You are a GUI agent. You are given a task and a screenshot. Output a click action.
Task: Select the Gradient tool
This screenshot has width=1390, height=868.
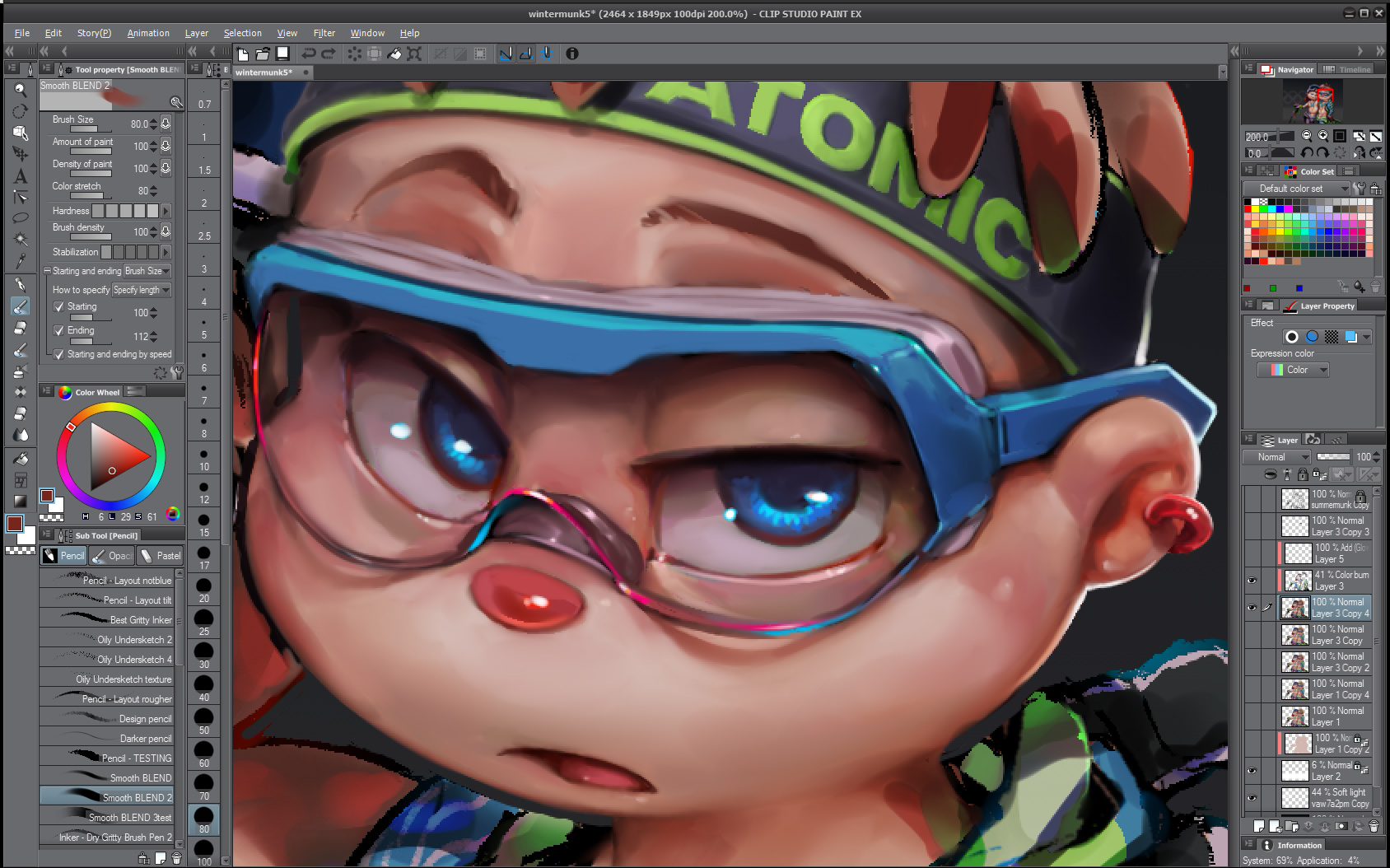(21, 502)
